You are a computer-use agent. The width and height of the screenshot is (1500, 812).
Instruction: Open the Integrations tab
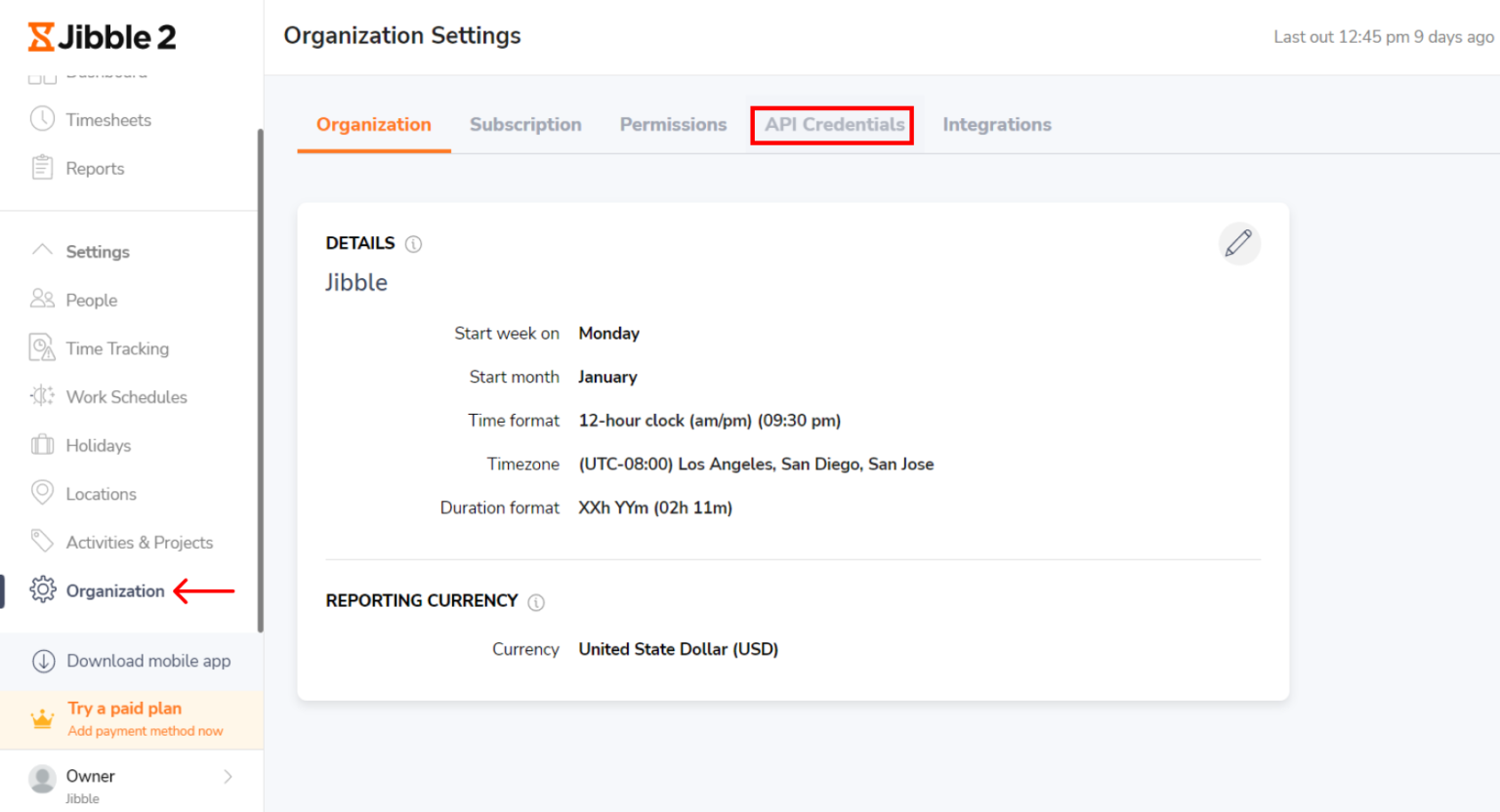point(997,125)
